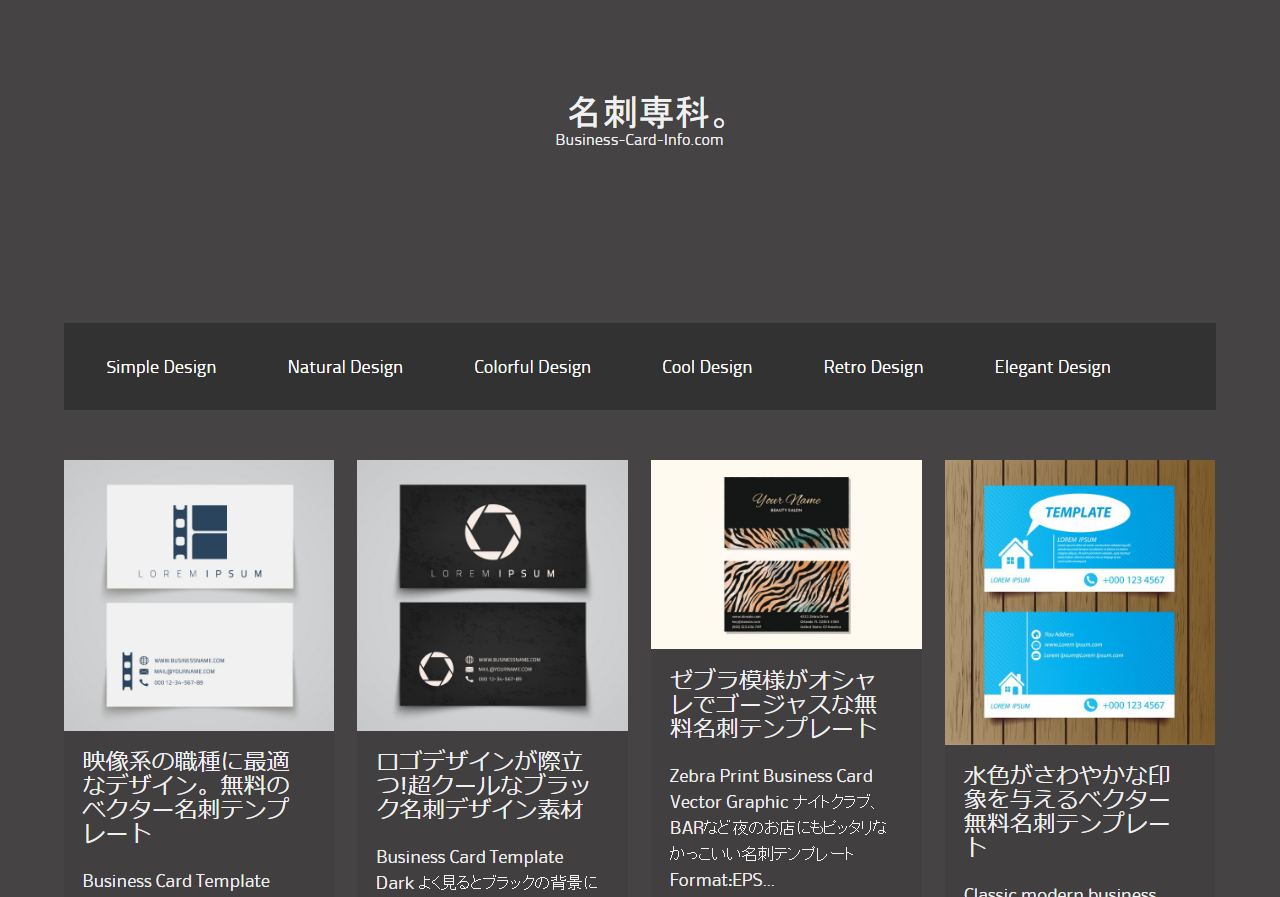This screenshot has width=1280, height=897.
Task: Click the Business-Card-Info.com subtitle text
Action: 639,140
